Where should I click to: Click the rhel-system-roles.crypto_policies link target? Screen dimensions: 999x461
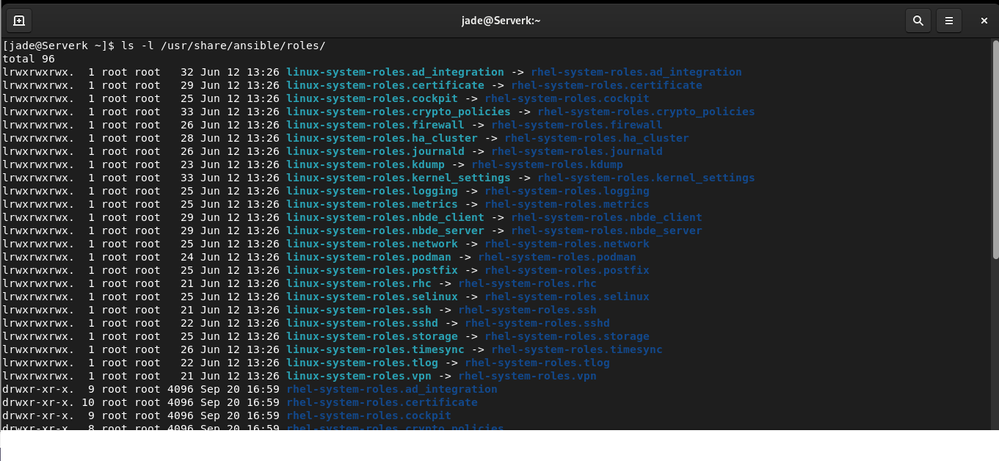(646, 112)
